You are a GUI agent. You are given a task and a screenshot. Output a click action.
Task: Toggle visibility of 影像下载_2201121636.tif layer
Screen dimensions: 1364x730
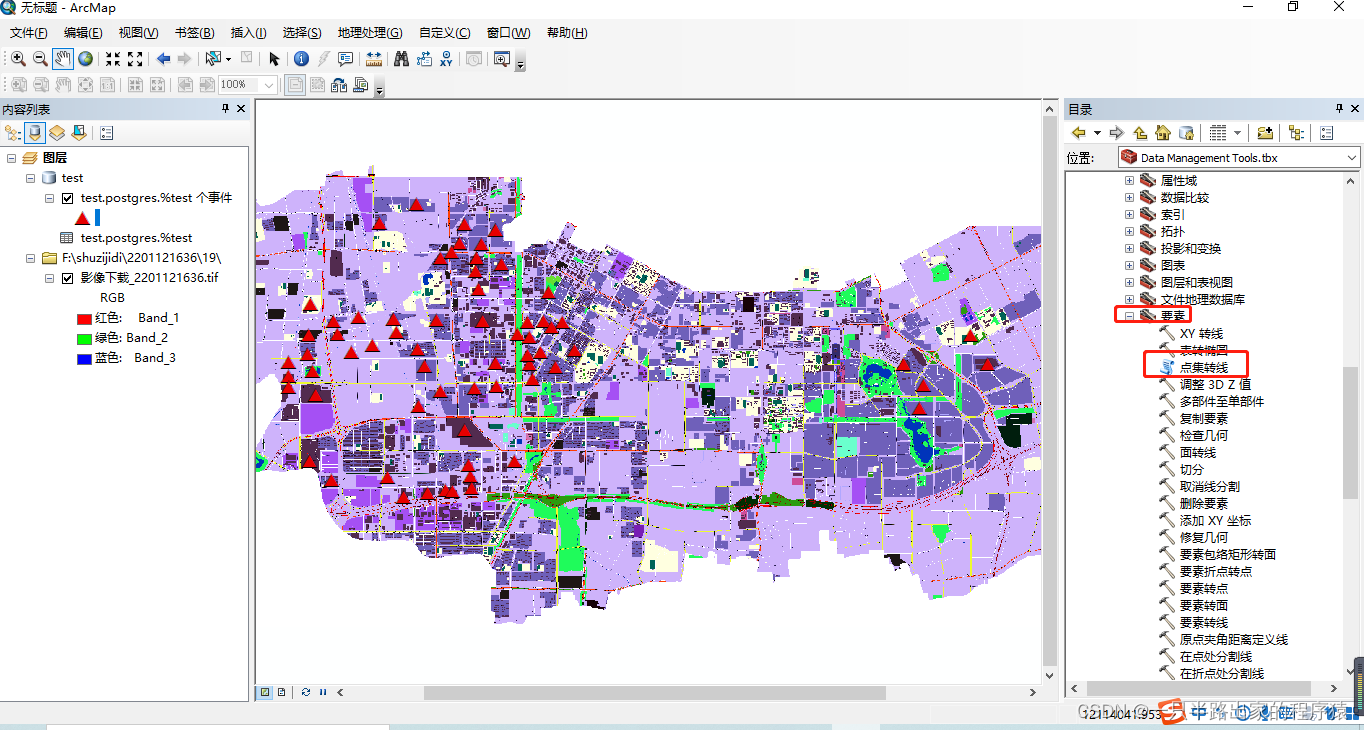pyautogui.click(x=68, y=278)
